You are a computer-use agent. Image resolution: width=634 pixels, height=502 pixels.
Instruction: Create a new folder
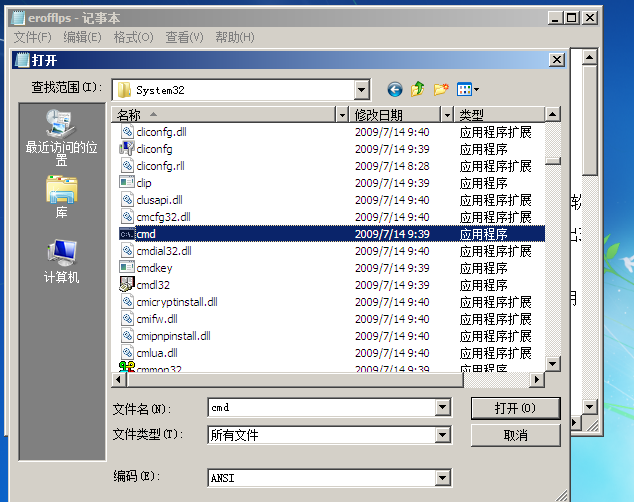coord(441,89)
